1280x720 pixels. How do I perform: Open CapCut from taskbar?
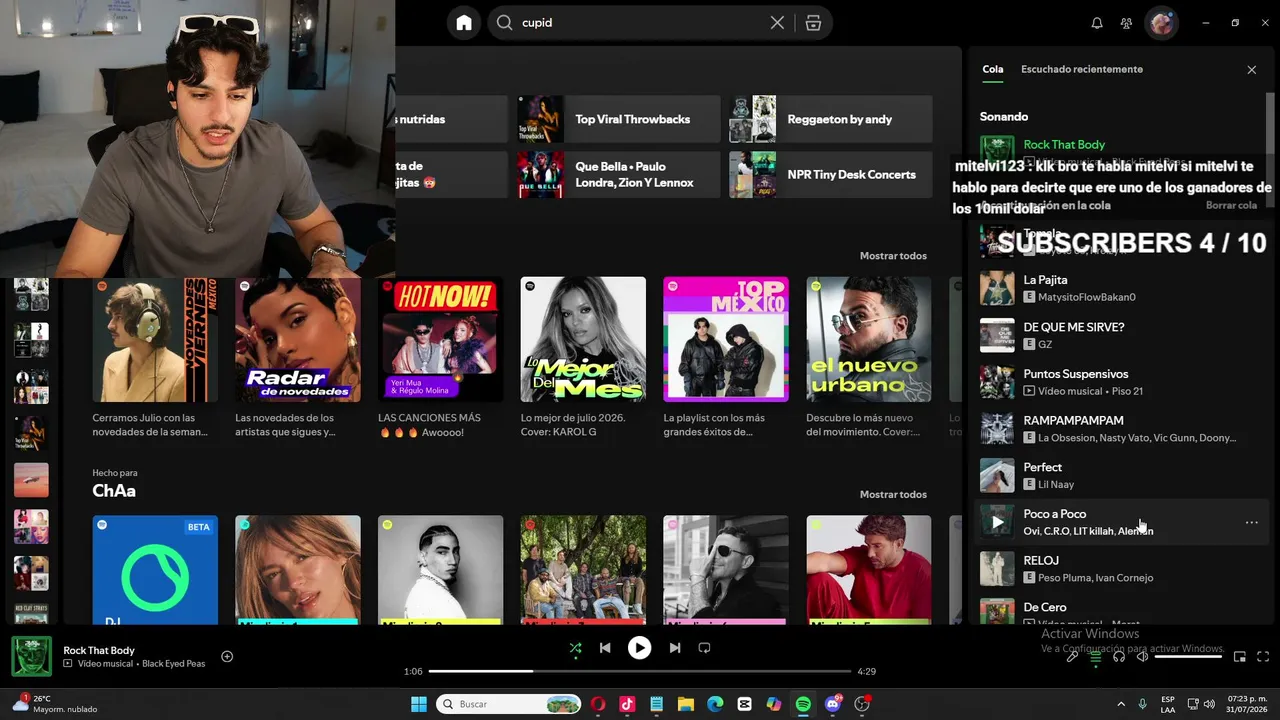point(744,704)
